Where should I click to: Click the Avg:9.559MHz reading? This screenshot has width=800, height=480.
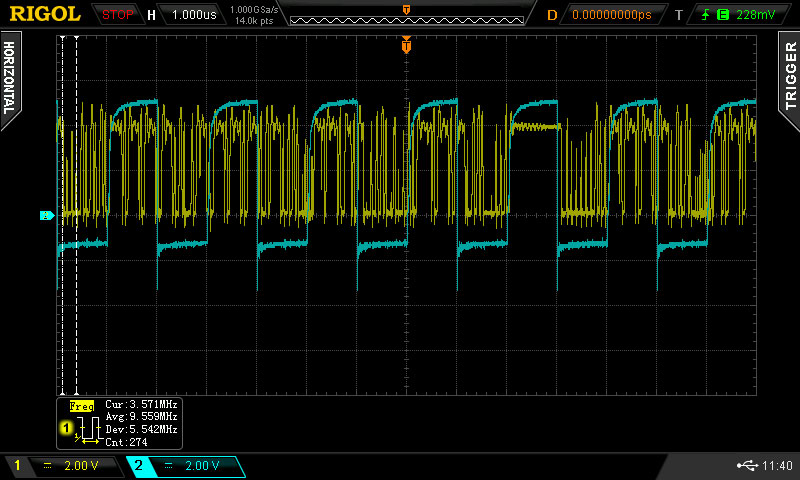click(141, 417)
